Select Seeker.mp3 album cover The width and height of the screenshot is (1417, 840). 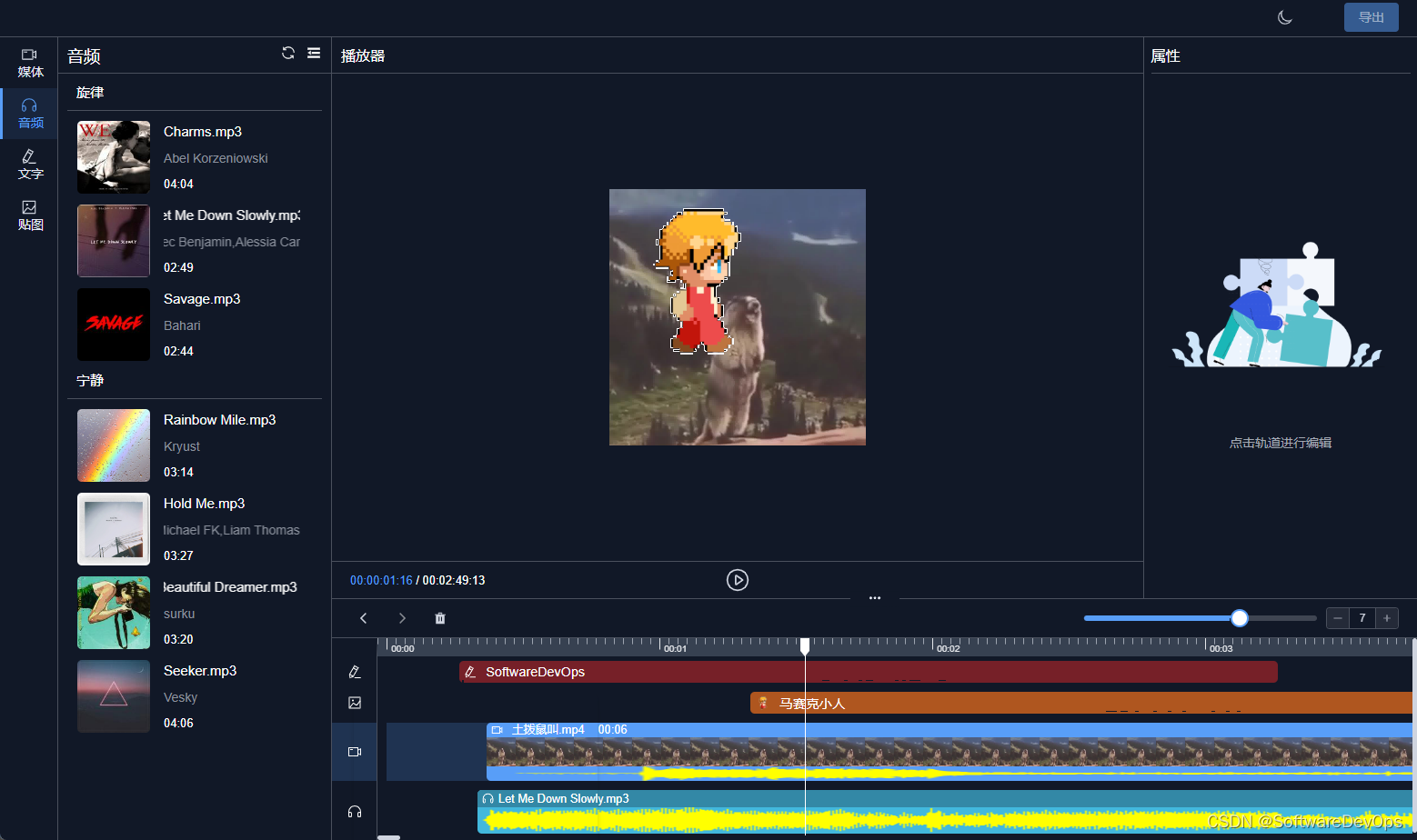click(x=114, y=696)
